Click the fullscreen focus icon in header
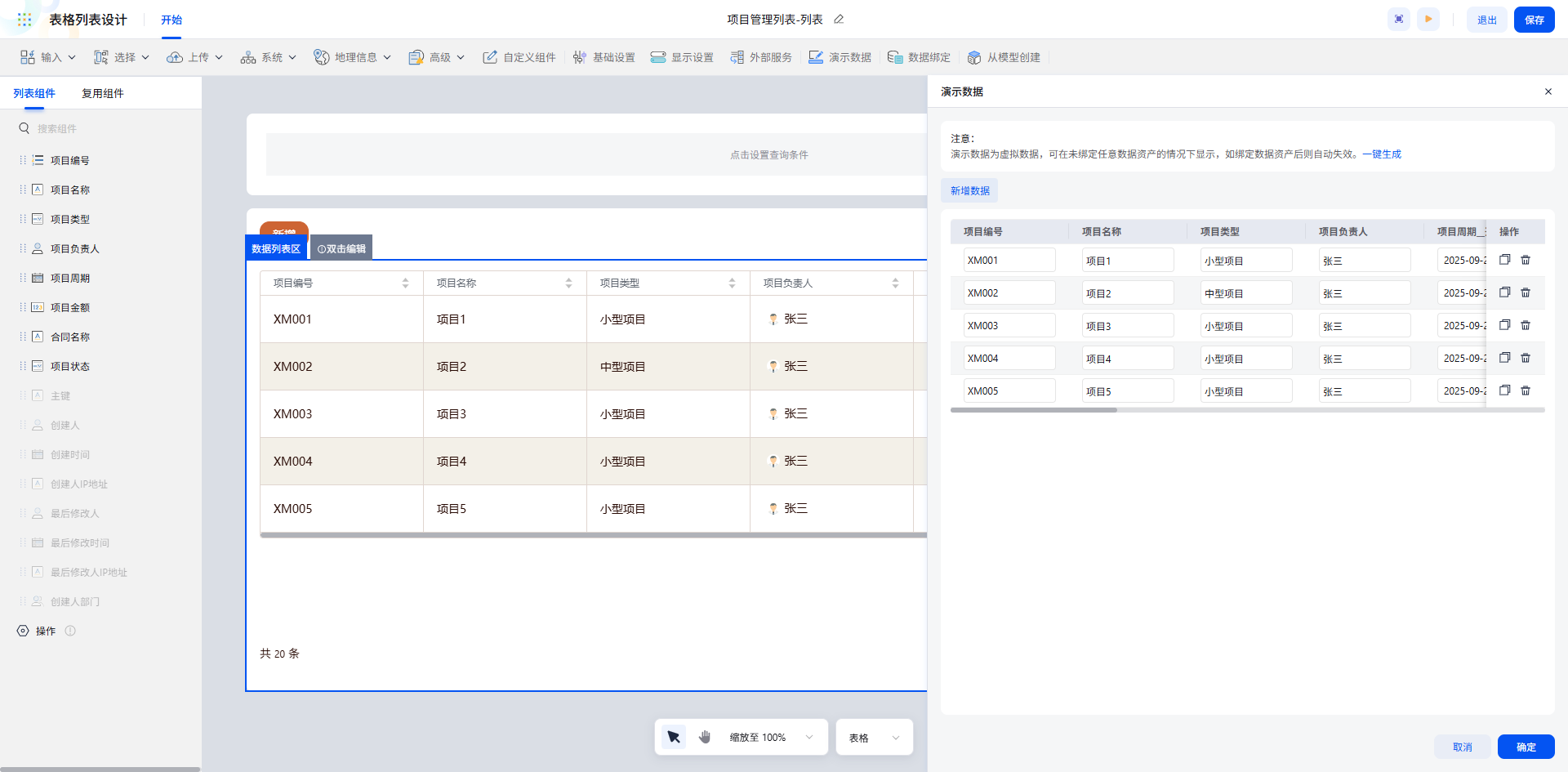 pos(1399,20)
